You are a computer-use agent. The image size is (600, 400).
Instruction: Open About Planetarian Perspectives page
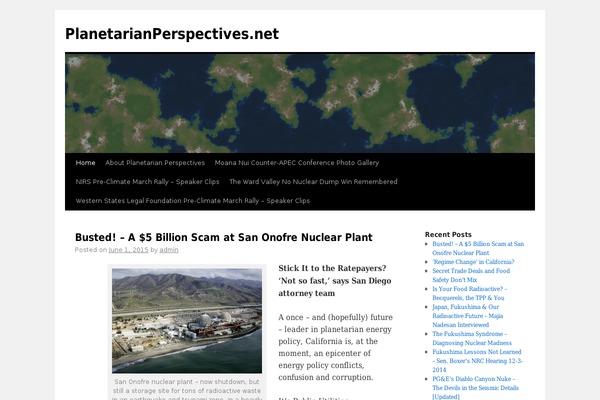click(155, 163)
